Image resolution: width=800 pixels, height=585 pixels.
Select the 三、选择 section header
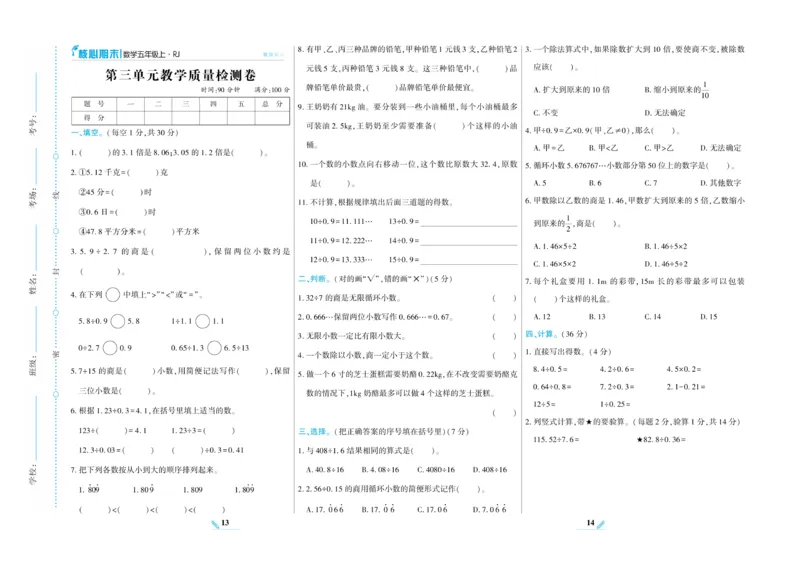(313, 430)
